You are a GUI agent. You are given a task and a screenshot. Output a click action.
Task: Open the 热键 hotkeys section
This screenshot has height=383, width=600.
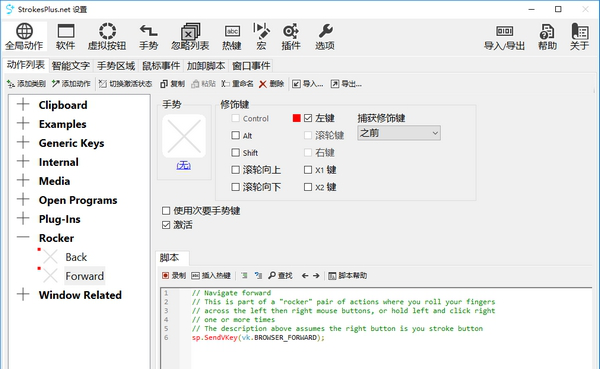click(x=232, y=37)
